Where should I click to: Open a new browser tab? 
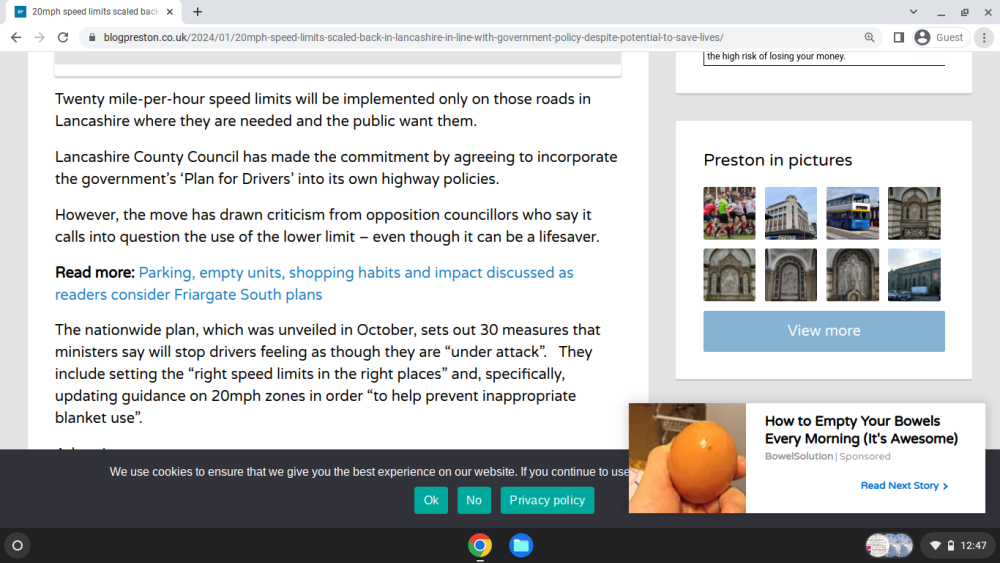click(x=198, y=11)
